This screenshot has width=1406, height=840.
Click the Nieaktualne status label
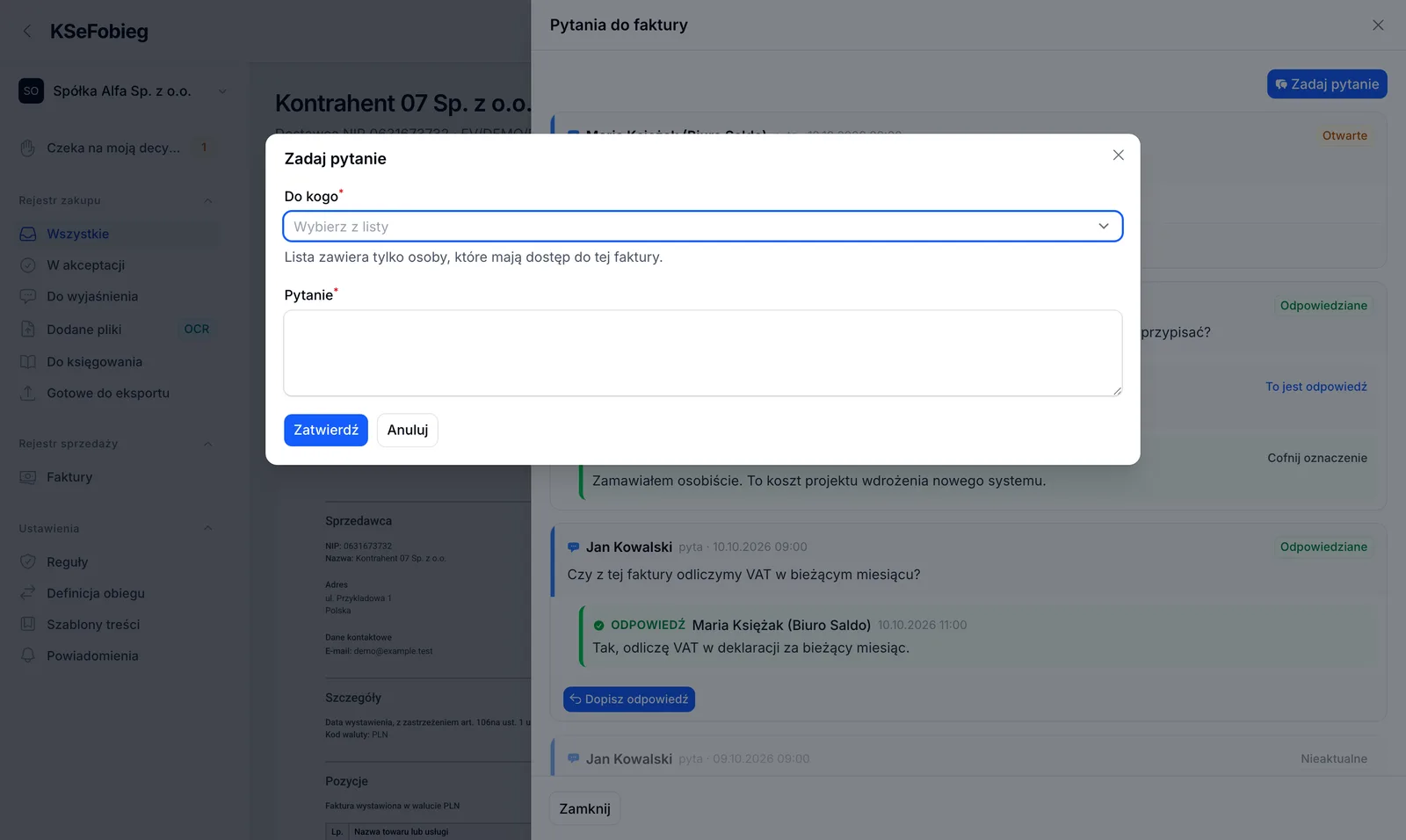click(x=1334, y=759)
